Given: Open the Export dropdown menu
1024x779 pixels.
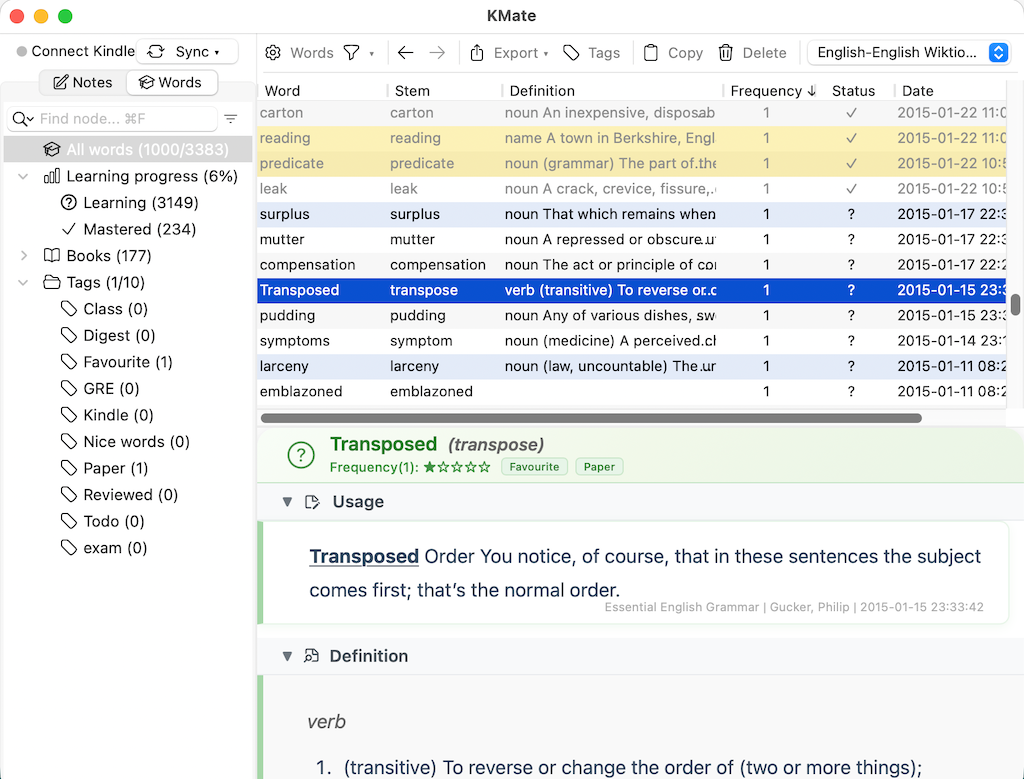Looking at the screenshot, I should (510, 53).
